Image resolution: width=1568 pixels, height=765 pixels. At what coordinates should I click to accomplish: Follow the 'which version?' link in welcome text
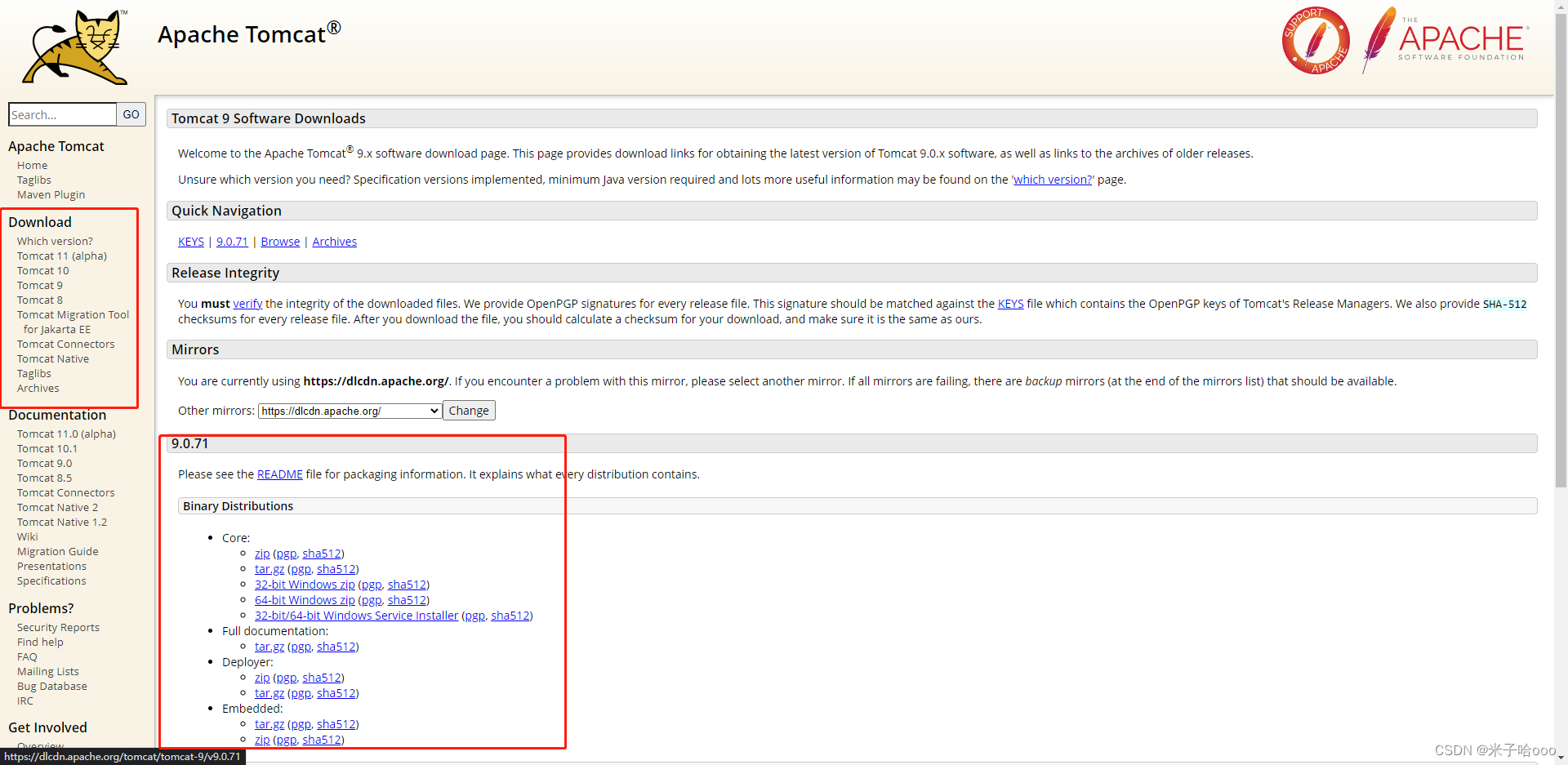click(1052, 180)
